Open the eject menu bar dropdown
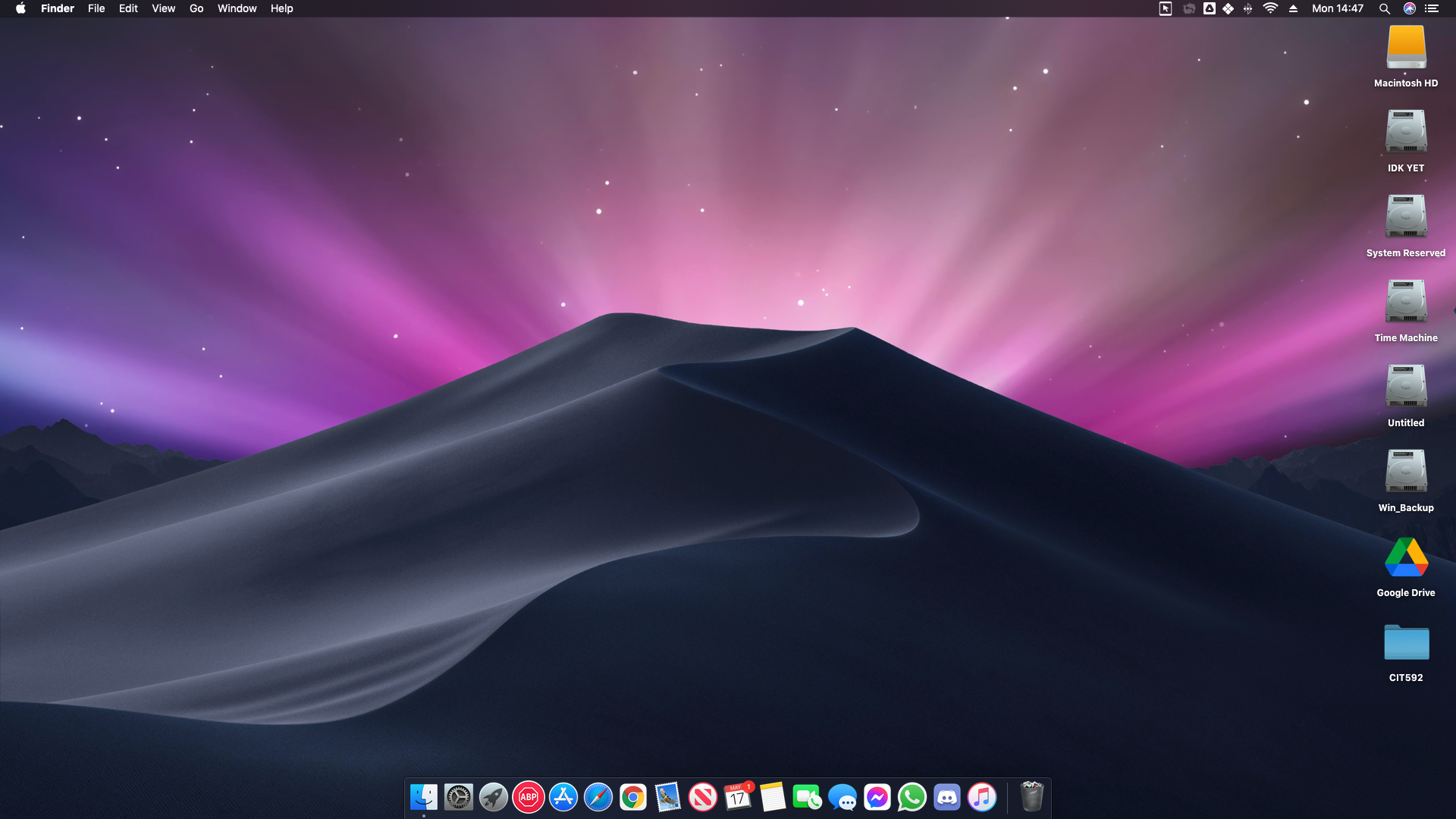 (1293, 8)
